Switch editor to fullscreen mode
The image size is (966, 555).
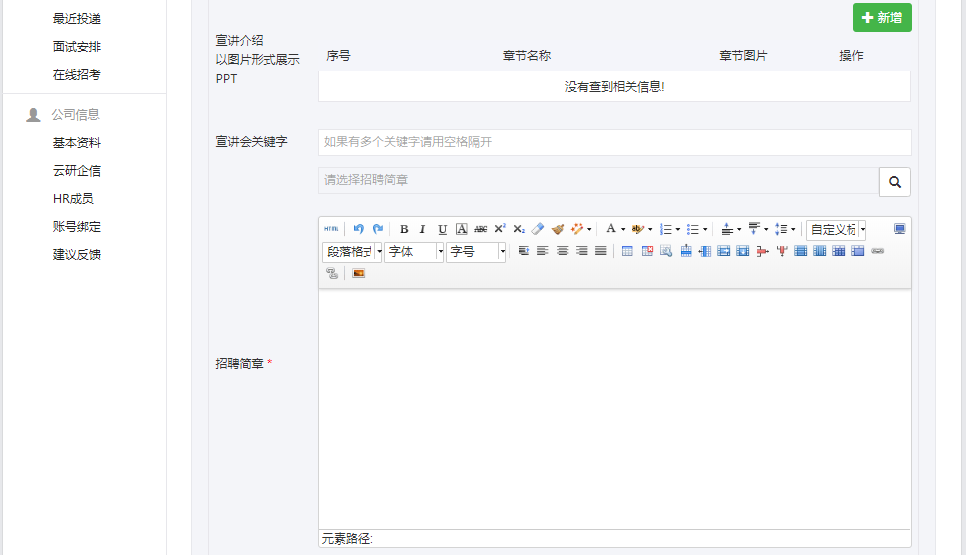click(899, 229)
